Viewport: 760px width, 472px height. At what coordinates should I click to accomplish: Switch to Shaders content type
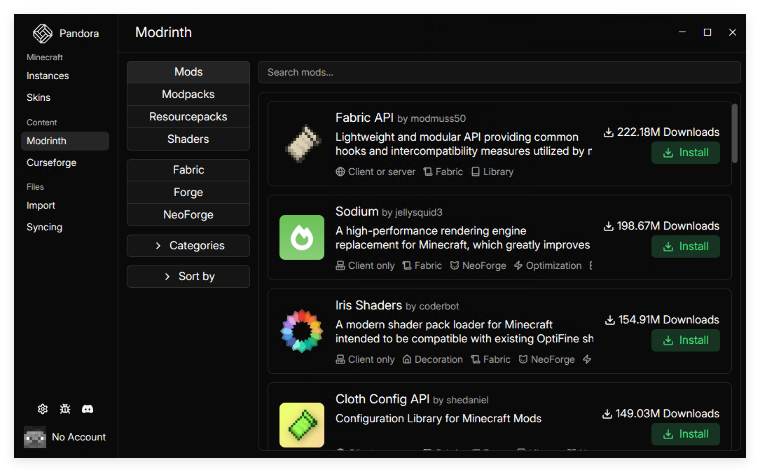pyautogui.click(x=189, y=139)
